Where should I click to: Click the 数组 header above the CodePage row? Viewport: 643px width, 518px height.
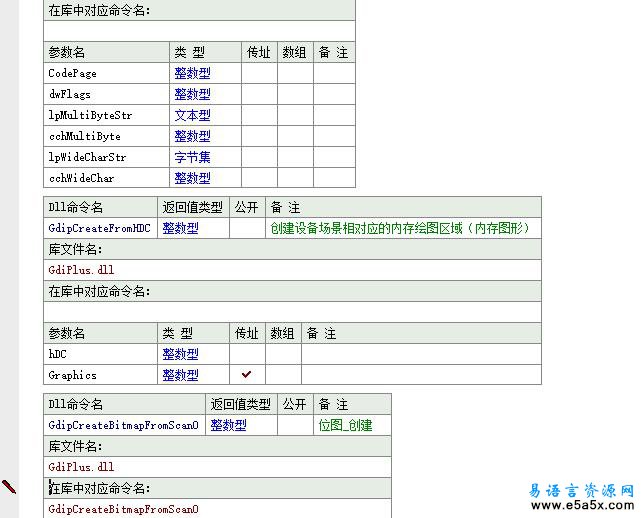294,52
